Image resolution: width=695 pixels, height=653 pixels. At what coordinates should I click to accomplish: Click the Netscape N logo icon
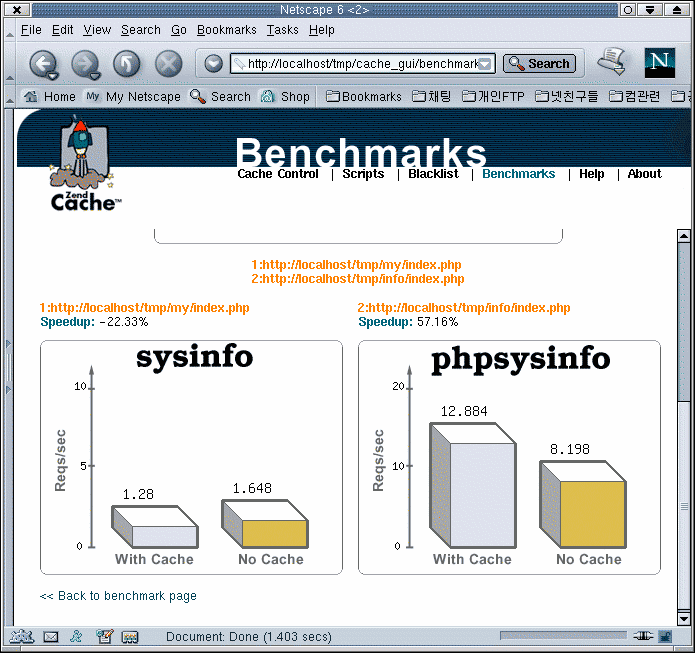click(x=660, y=62)
